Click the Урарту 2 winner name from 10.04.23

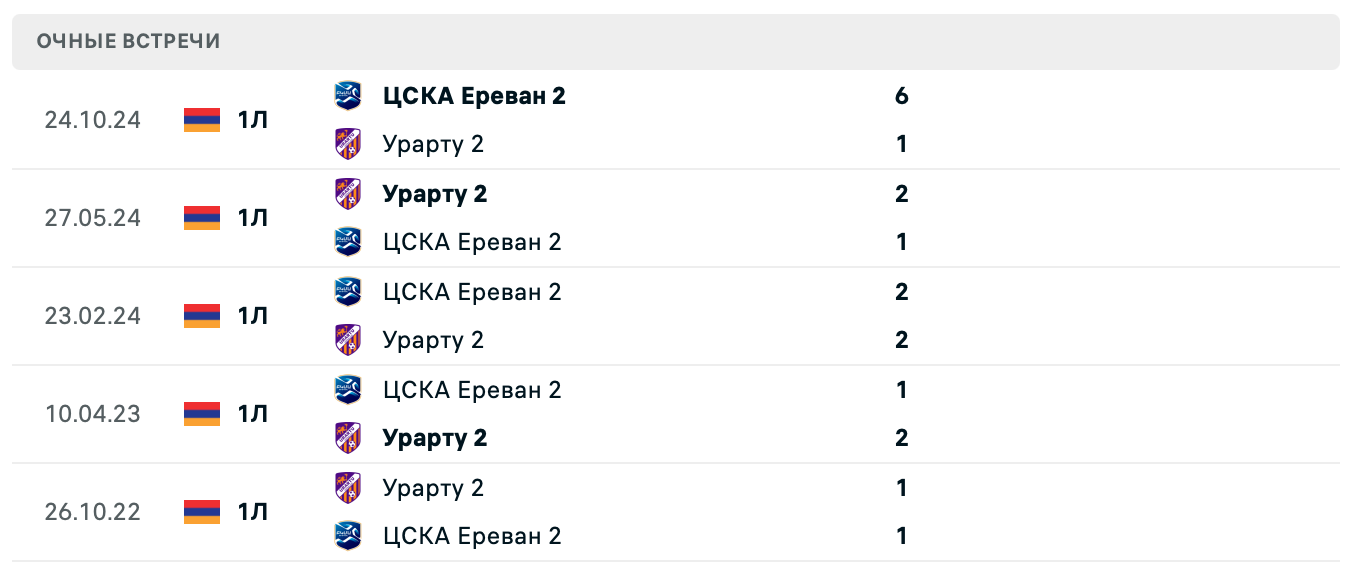tap(435, 437)
